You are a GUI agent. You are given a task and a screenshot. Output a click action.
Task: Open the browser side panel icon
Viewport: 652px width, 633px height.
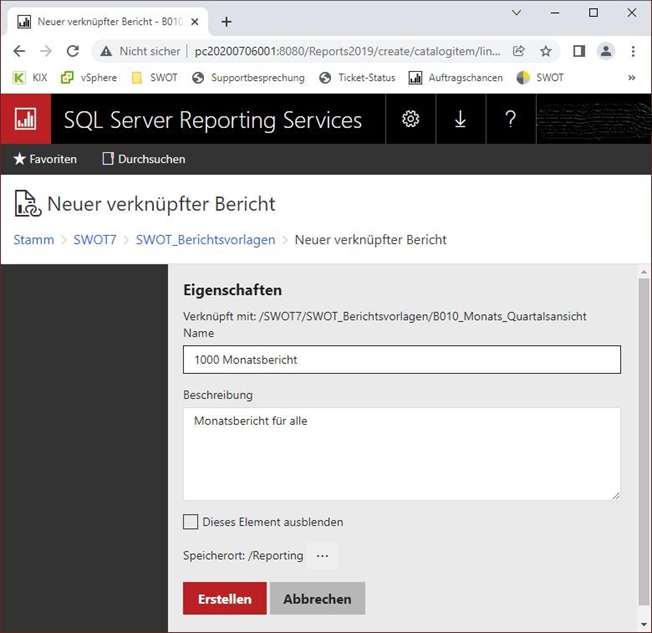(579, 51)
